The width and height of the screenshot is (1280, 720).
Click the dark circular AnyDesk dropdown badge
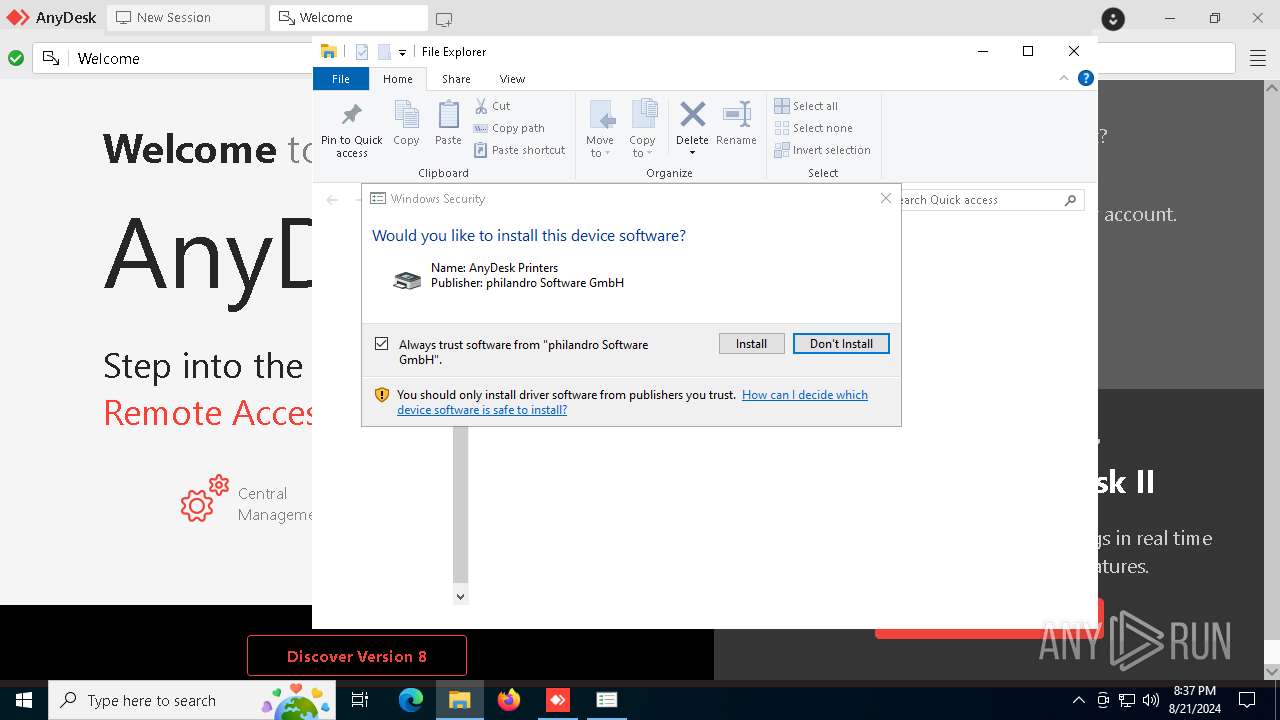click(1113, 19)
